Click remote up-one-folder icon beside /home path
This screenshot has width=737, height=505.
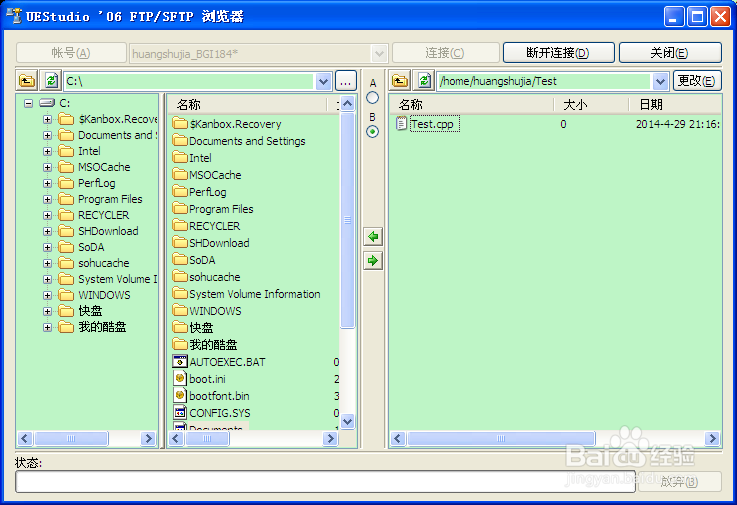click(x=400, y=81)
